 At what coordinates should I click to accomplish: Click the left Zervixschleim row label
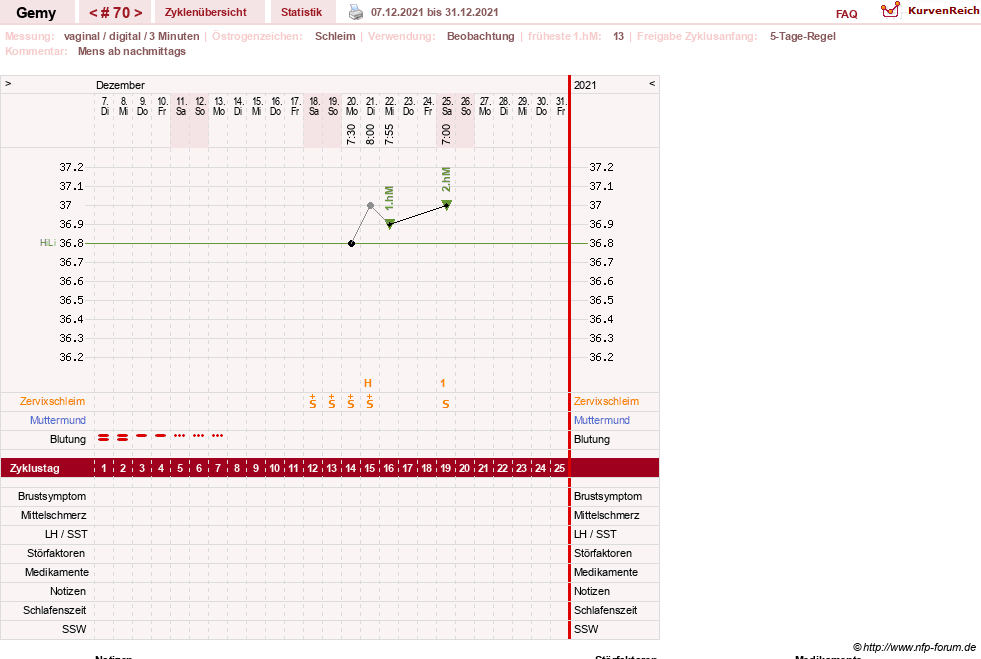click(52, 401)
